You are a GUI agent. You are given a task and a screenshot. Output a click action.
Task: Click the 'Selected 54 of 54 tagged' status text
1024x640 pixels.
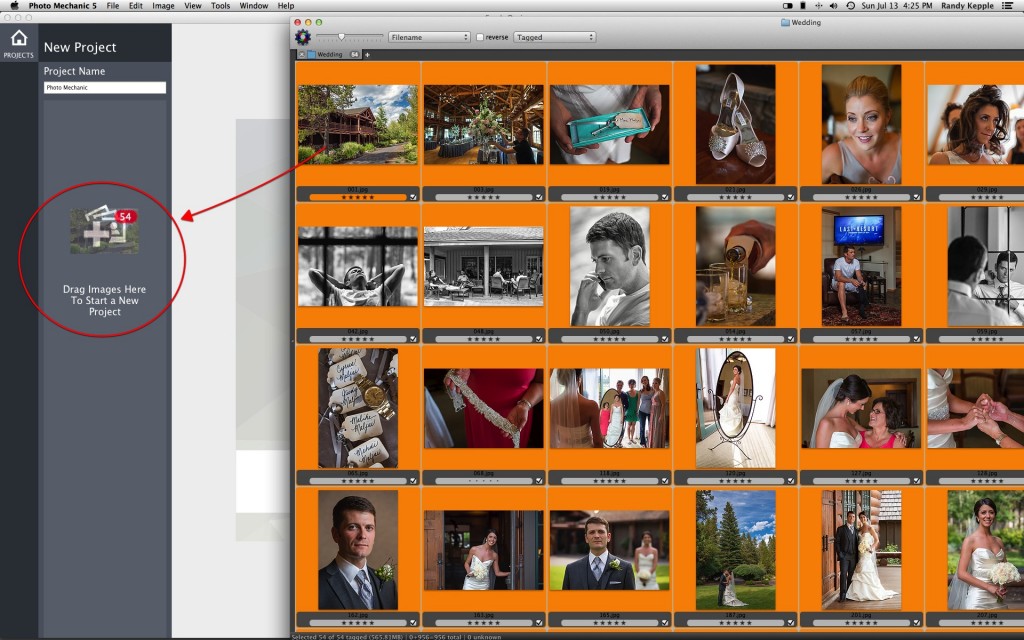[348, 637]
